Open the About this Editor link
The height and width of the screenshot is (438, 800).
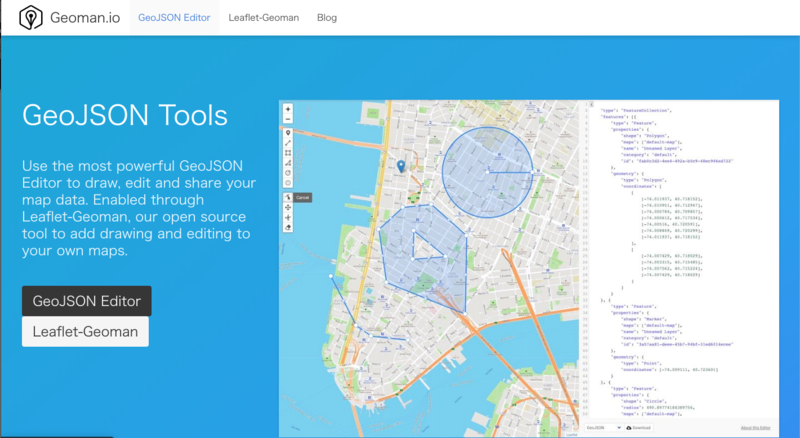click(x=756, y=428)
